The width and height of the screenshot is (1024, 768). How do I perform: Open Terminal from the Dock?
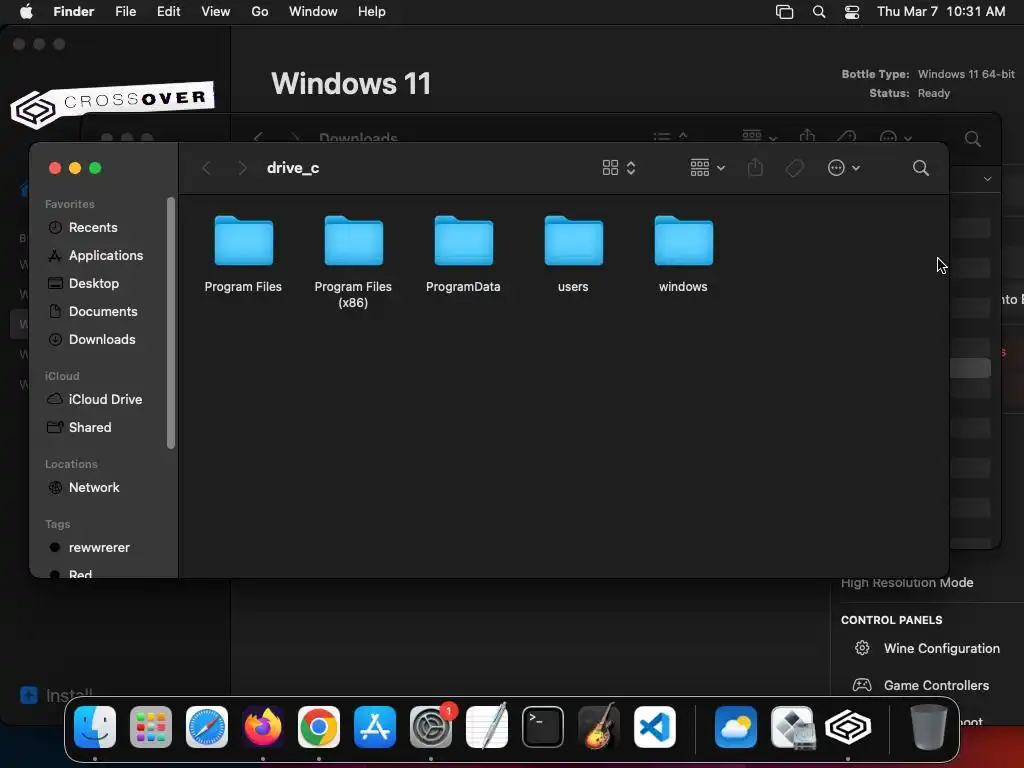[x=543, y=727]
